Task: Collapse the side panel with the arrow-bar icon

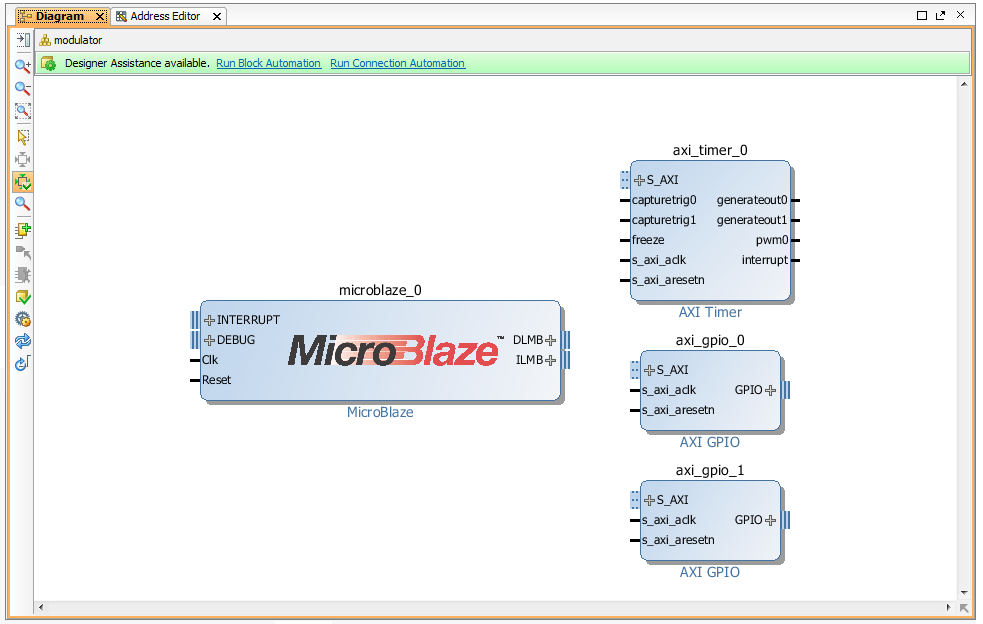Action: 23,40
